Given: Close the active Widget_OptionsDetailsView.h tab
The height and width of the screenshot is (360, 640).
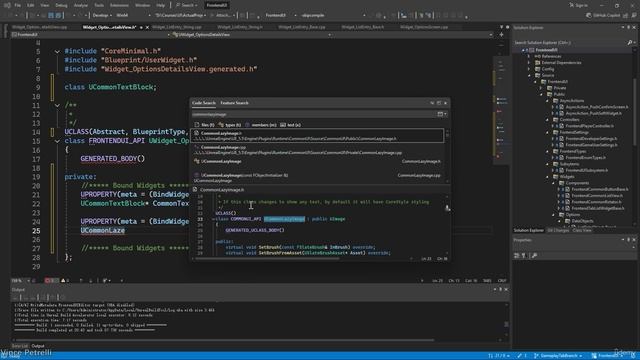Looking at the screenshot, I should click(147, 27).
